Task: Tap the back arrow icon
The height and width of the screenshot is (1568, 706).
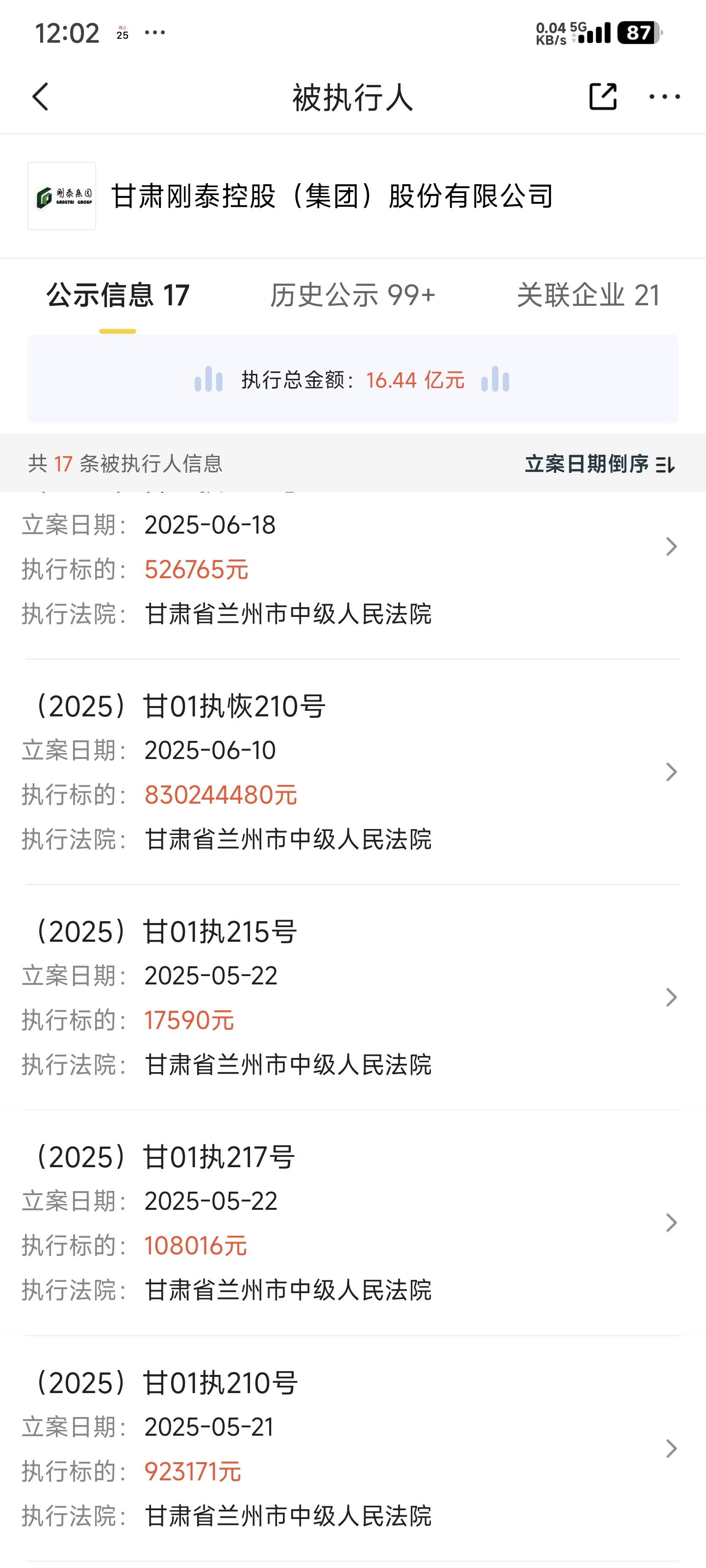Action: pos(40,97)
